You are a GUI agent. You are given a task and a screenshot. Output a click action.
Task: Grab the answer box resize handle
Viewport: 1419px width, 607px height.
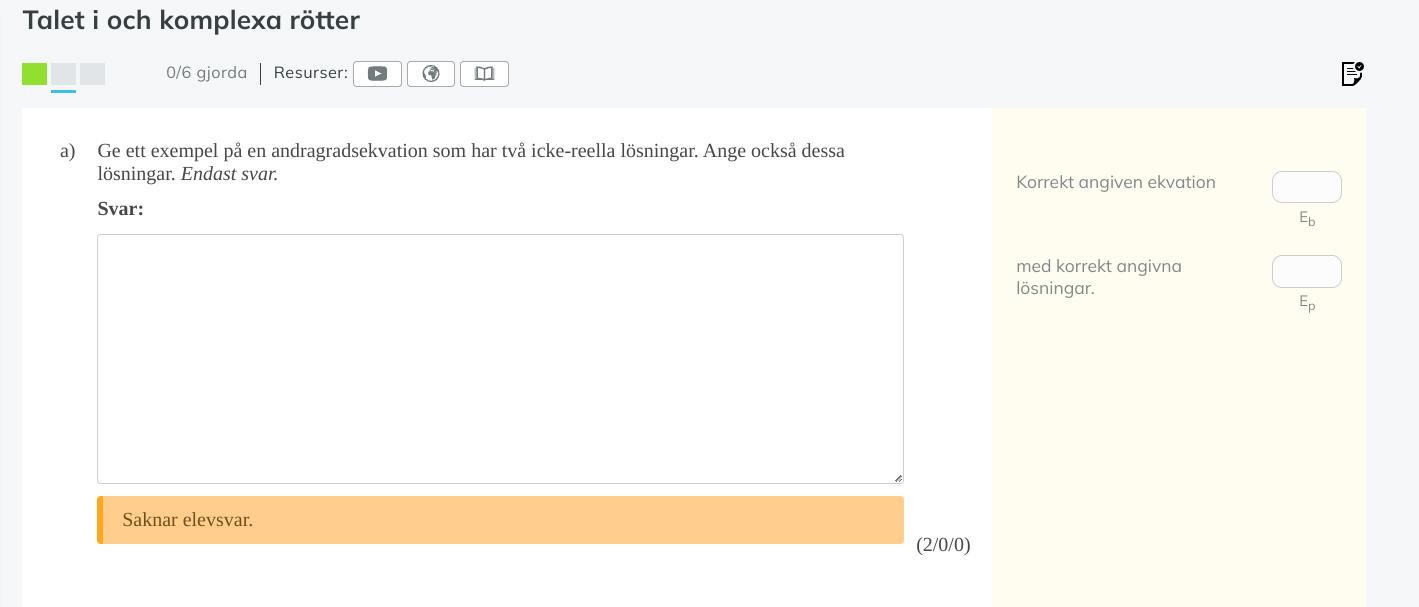(897, 478)
